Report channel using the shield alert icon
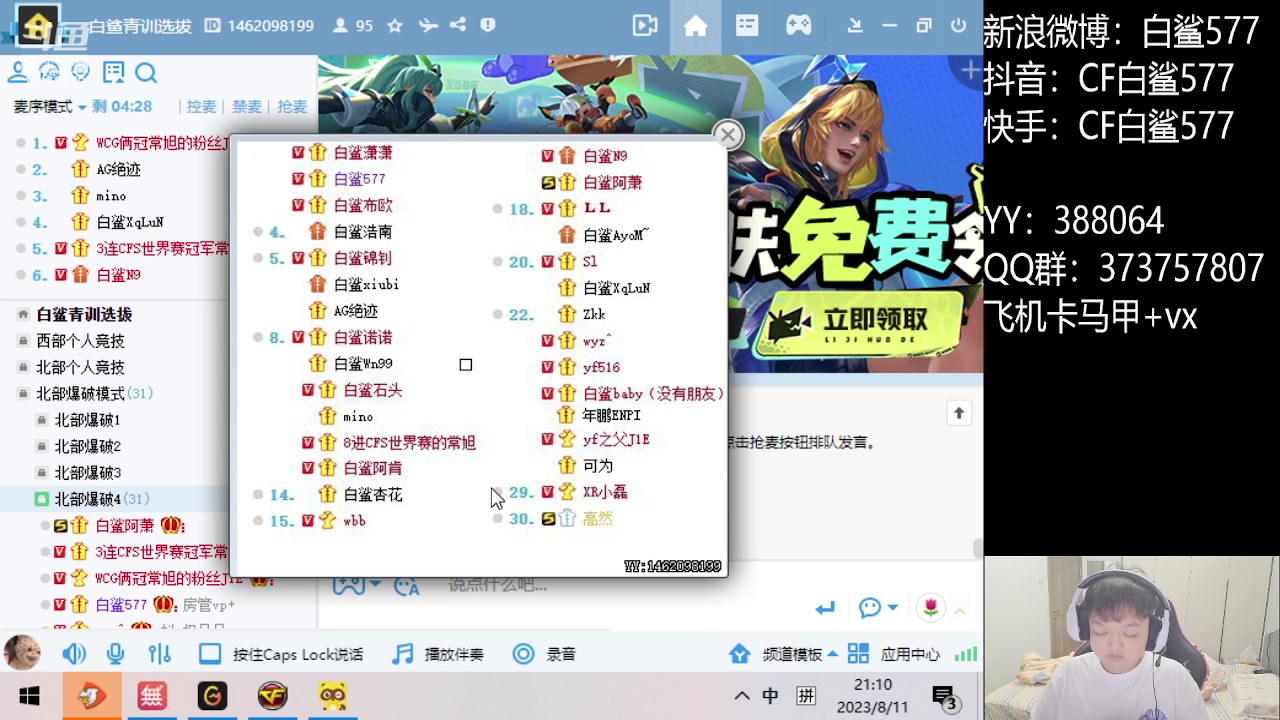The image size is (1280, 720). coord(488,25)
